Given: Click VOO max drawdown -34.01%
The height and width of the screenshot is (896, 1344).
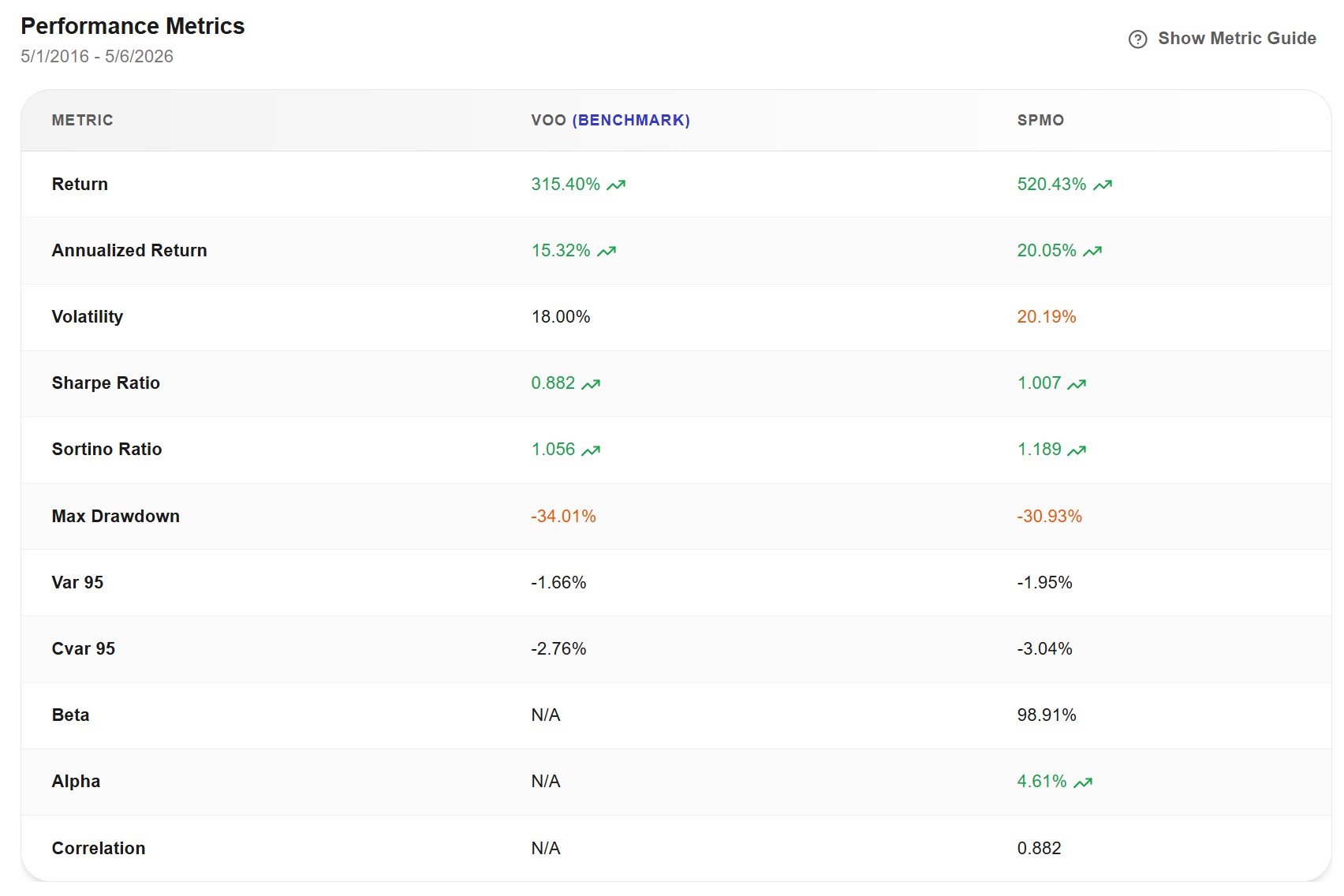Looking at the screenshot, I should pyautogui.click(x=563, y=516).
